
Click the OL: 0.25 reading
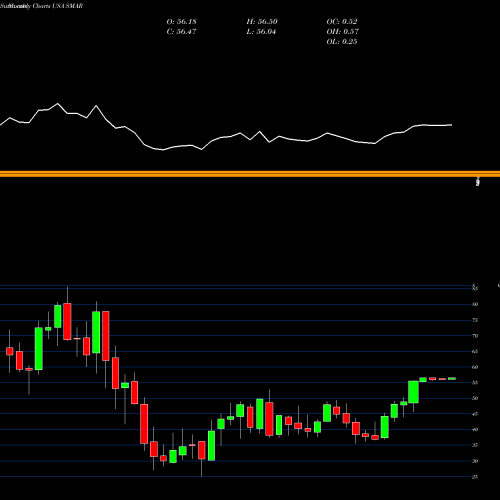342,42
